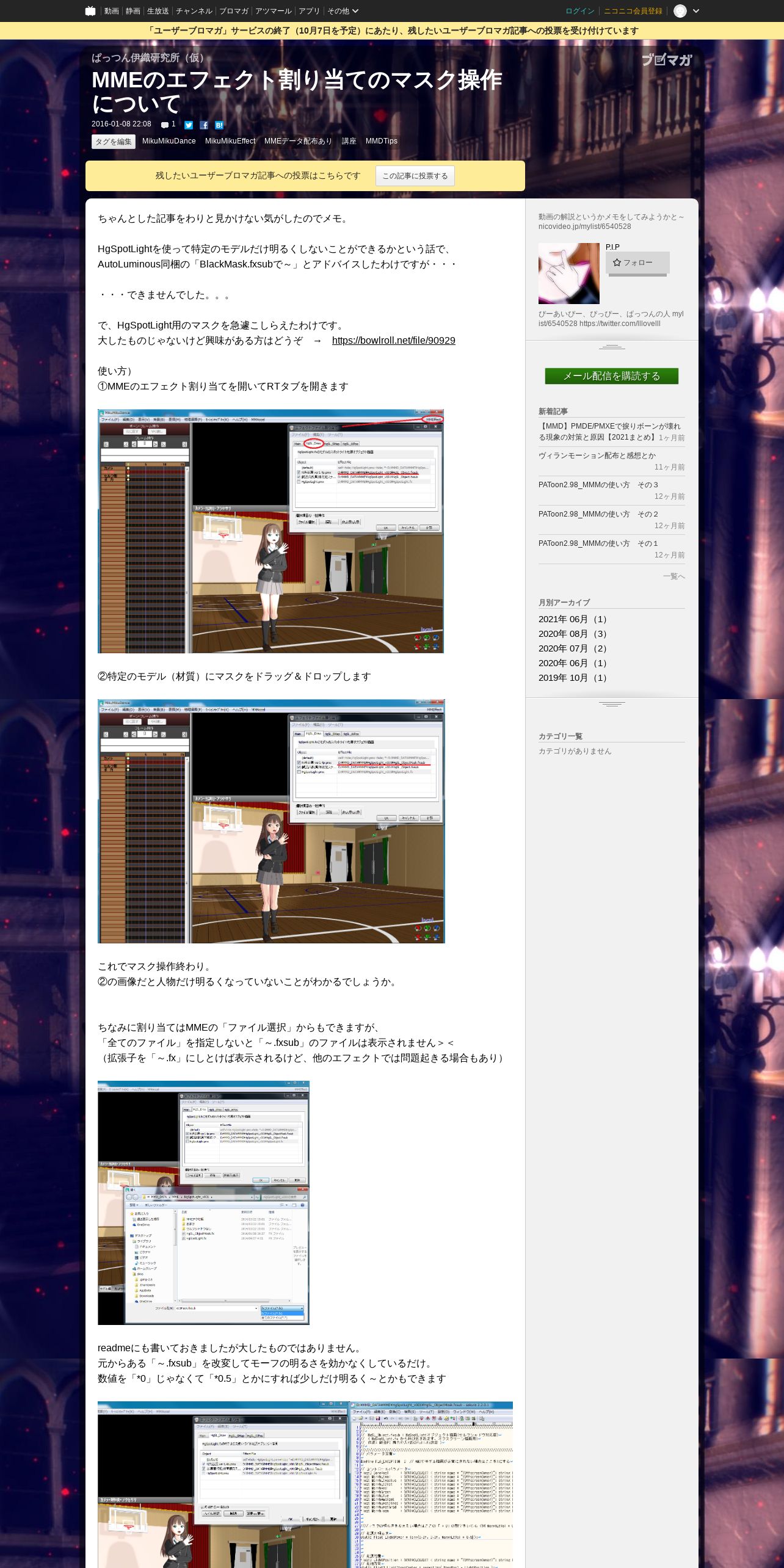Image resolution: width=784 pixels, height=1568 pixels.
Task: Open PAToon2.98_MMMの使い方 その１
Action: tap(598, 543)
